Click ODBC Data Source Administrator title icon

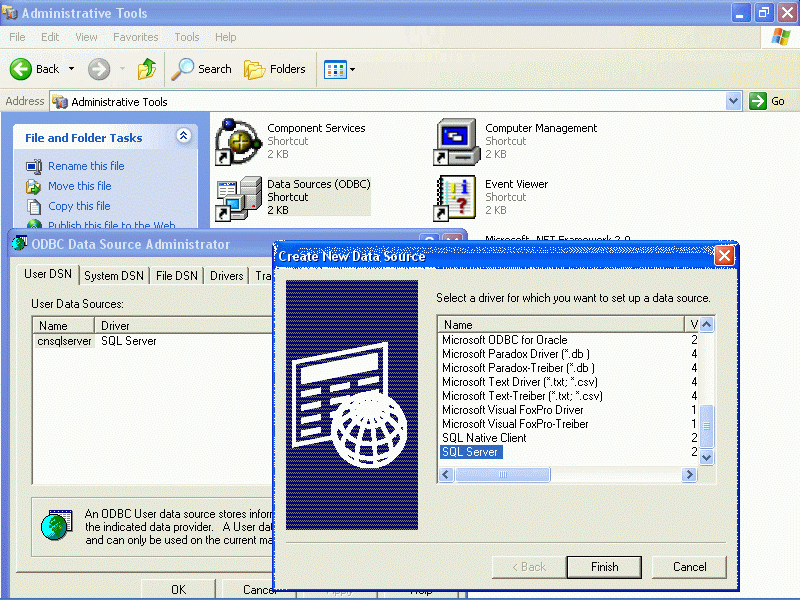(x=19, y=243)
